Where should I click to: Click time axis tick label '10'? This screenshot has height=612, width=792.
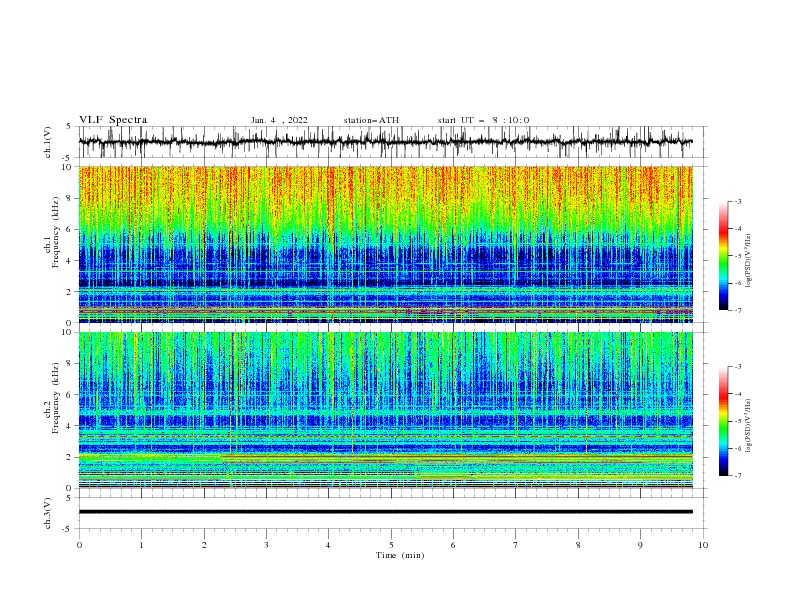(703, 545)
